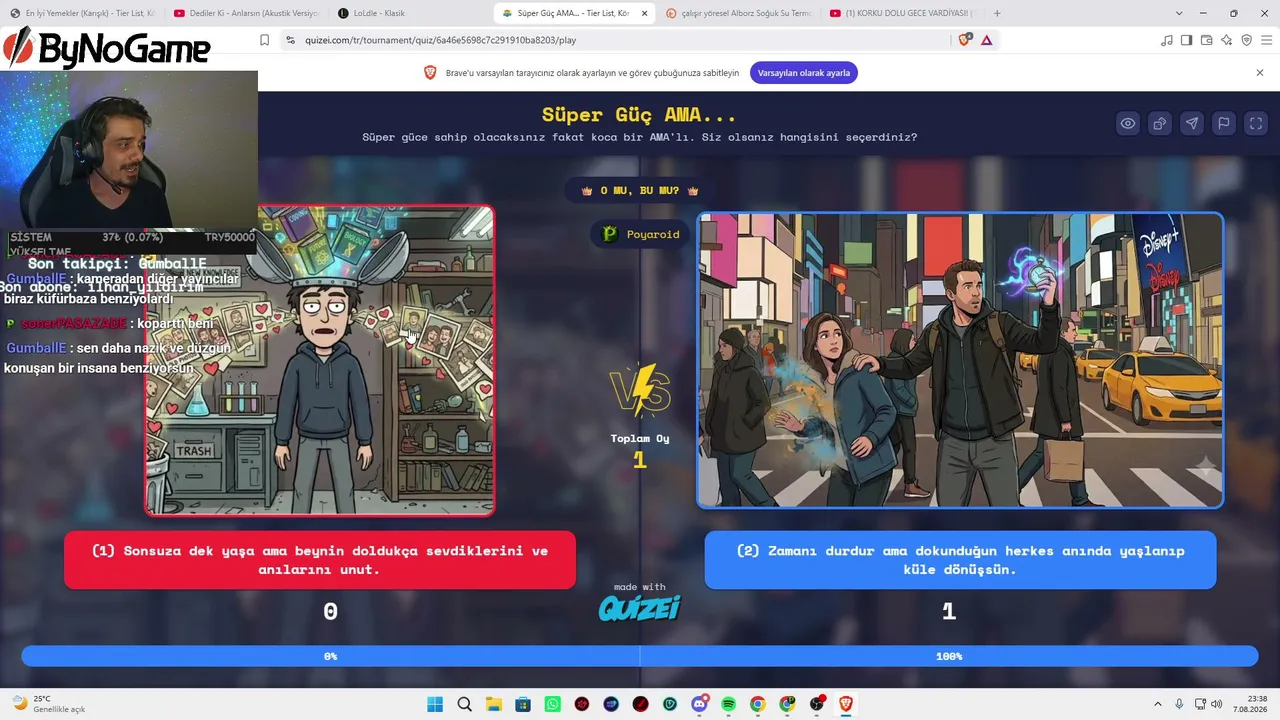Open the Brave Shields icon in the address bar
The height and width of the screenshot is (720, 1280).
tap(964, 40)
